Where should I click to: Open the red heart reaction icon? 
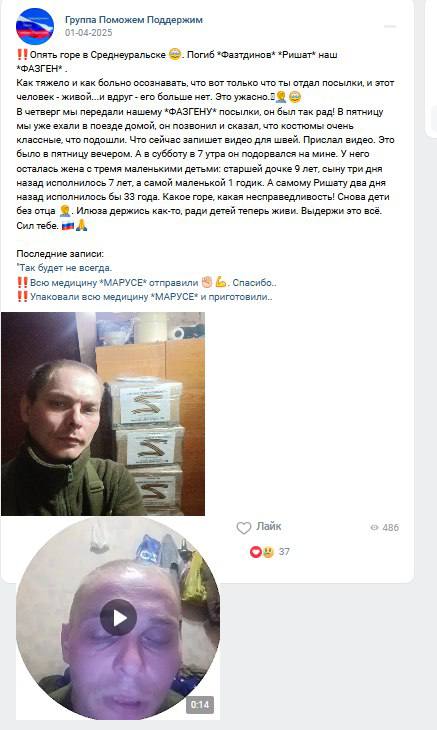(255, 552)
